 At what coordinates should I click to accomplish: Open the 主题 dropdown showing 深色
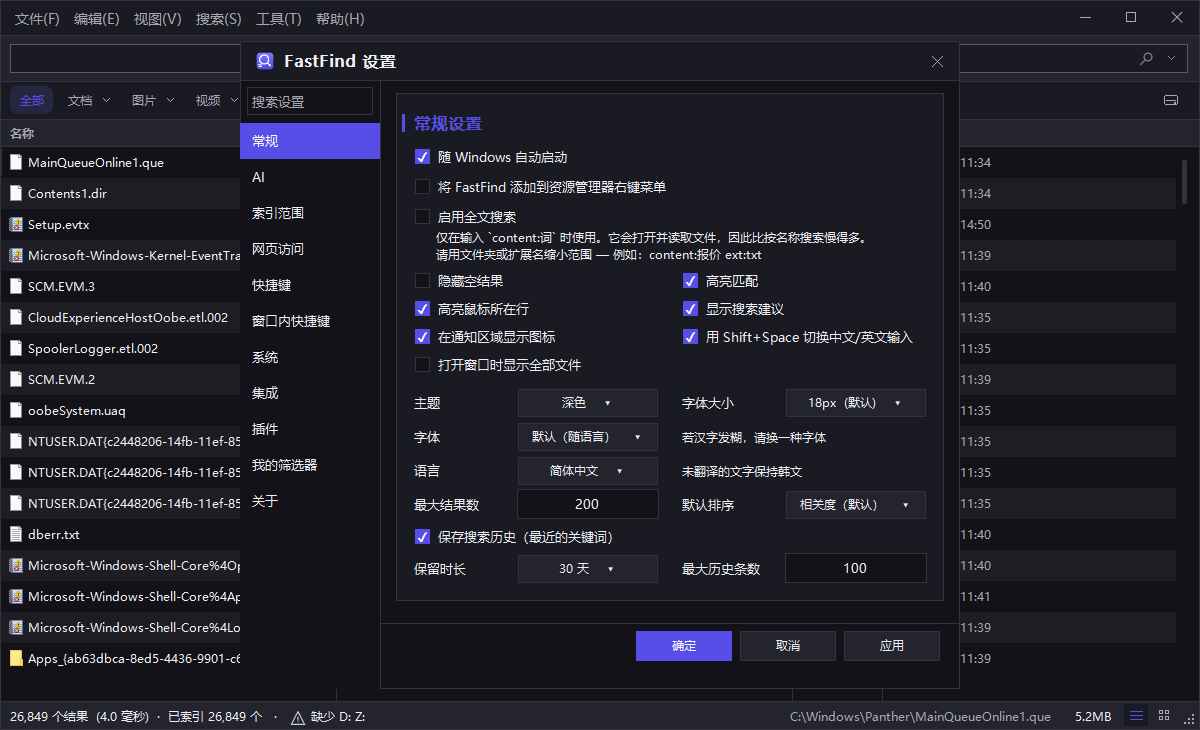coord(588,403)
